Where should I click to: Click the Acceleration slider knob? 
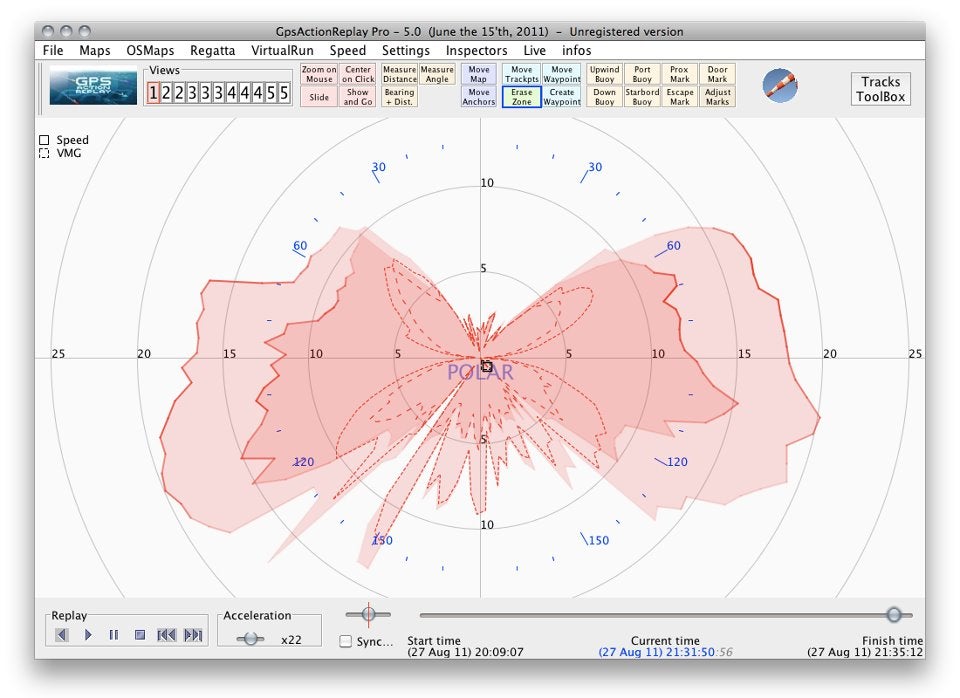pyautogui.click(x=250, y=639)
